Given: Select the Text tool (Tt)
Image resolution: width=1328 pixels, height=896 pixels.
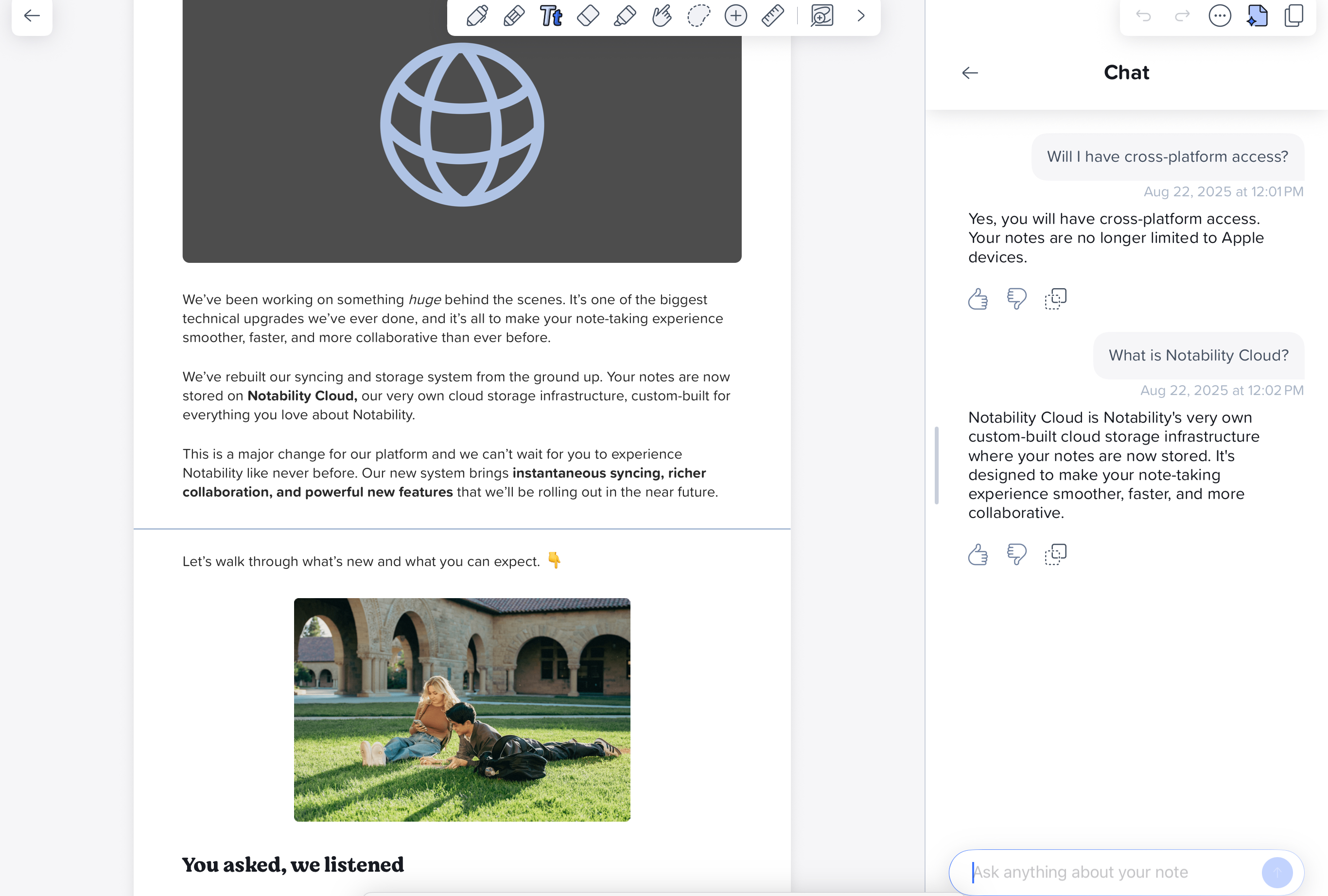Looking at the screenshot, I should coord(552,16).
